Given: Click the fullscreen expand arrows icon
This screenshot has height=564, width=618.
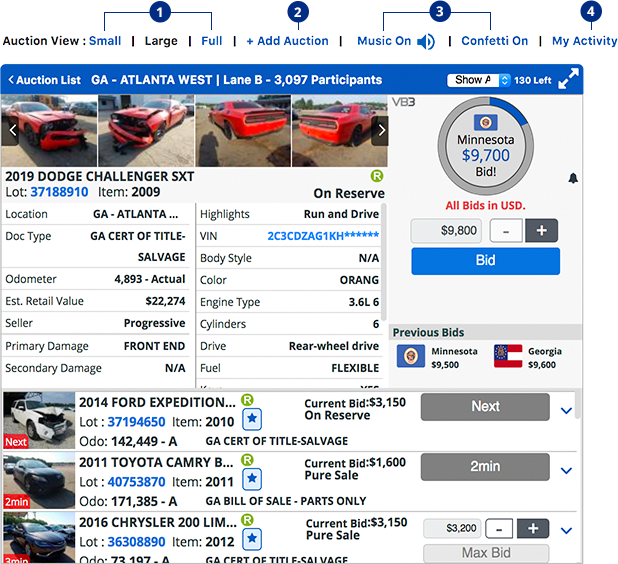Looking at the screenshot, I should tap(568, 80).
